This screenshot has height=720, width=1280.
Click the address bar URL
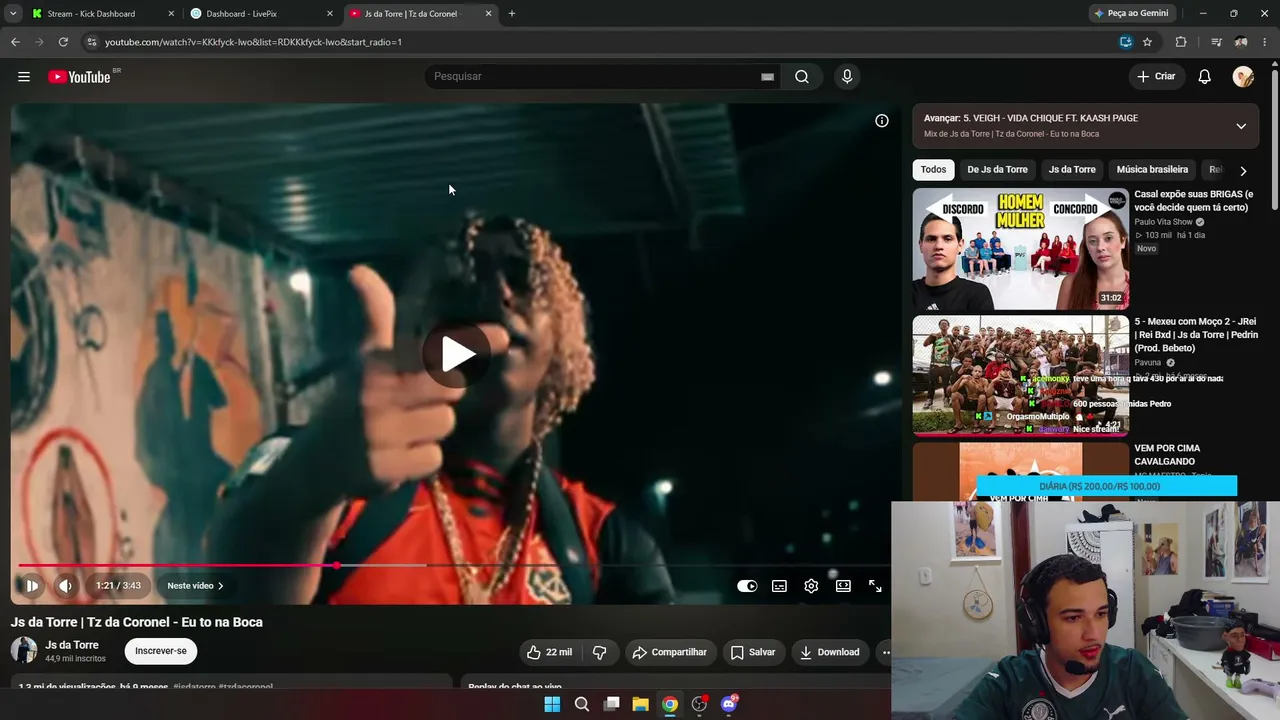click(253, 42)
